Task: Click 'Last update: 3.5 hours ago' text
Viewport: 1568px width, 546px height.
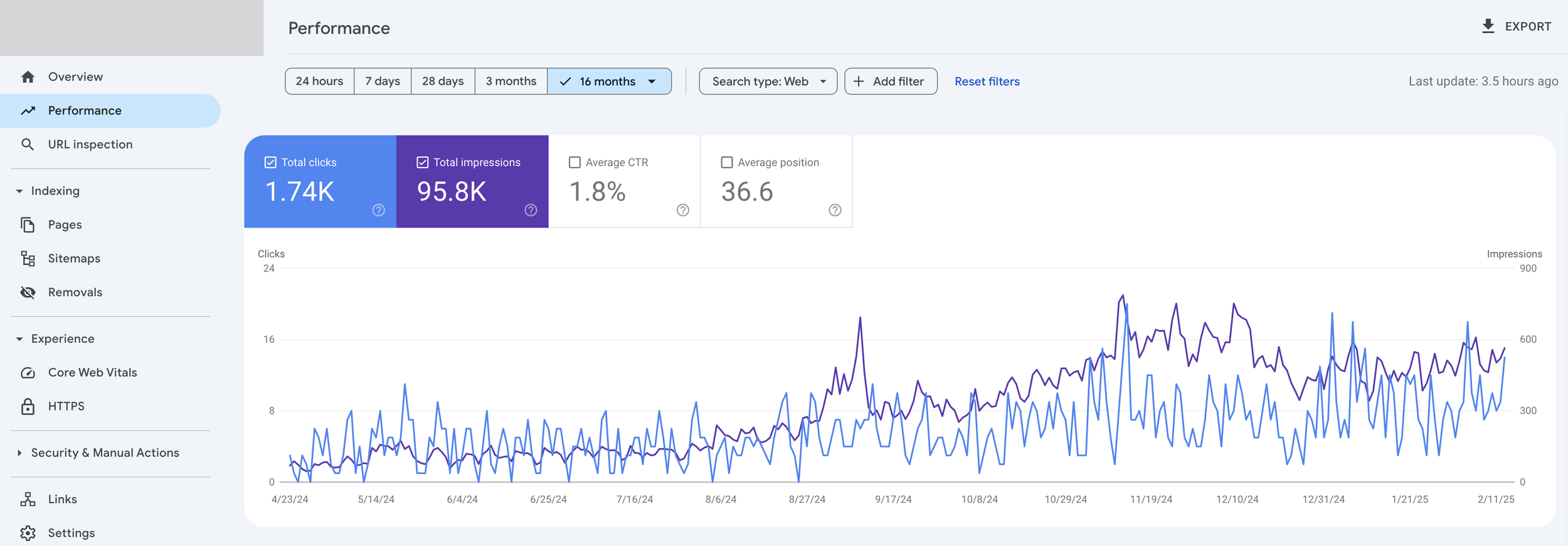Action: 1483,81
